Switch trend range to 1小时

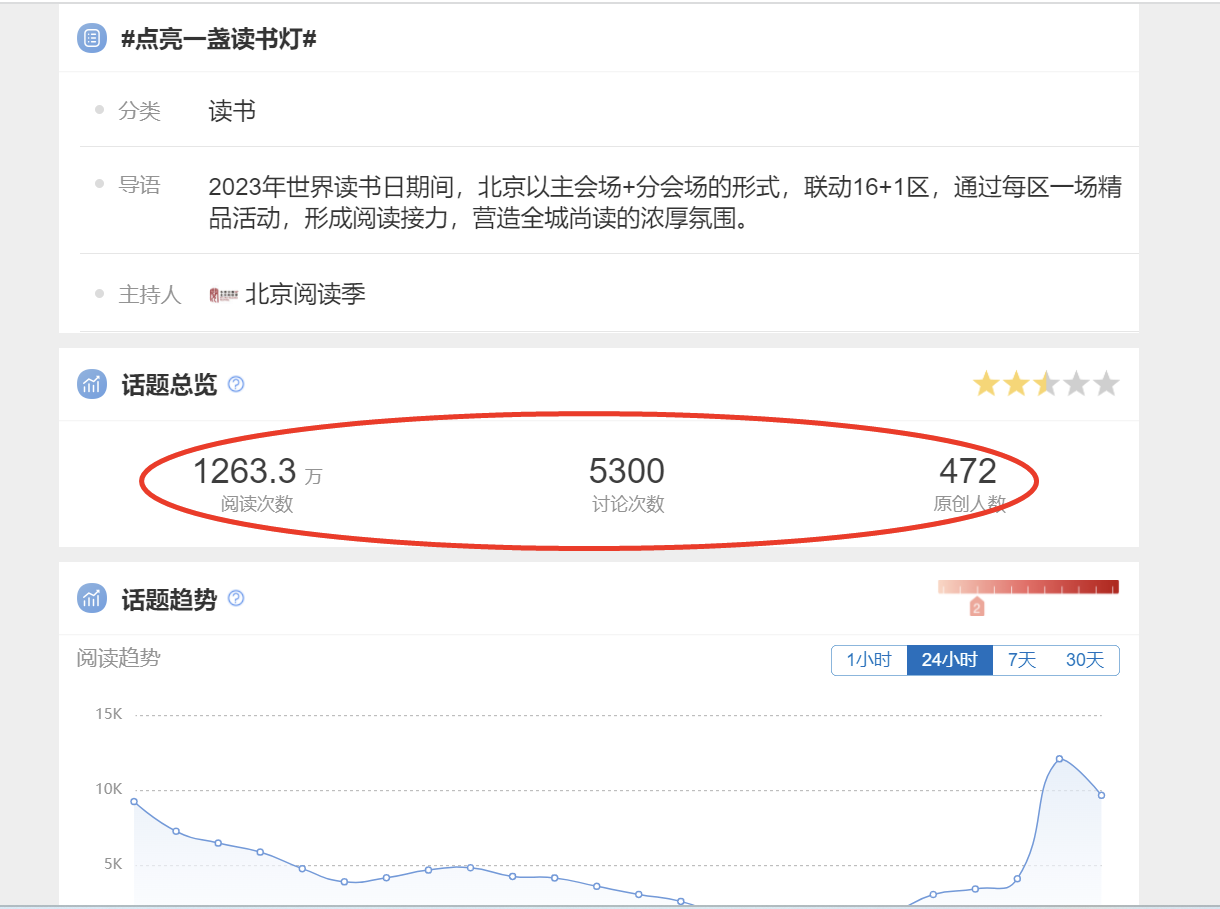click(x=869, y=661)
